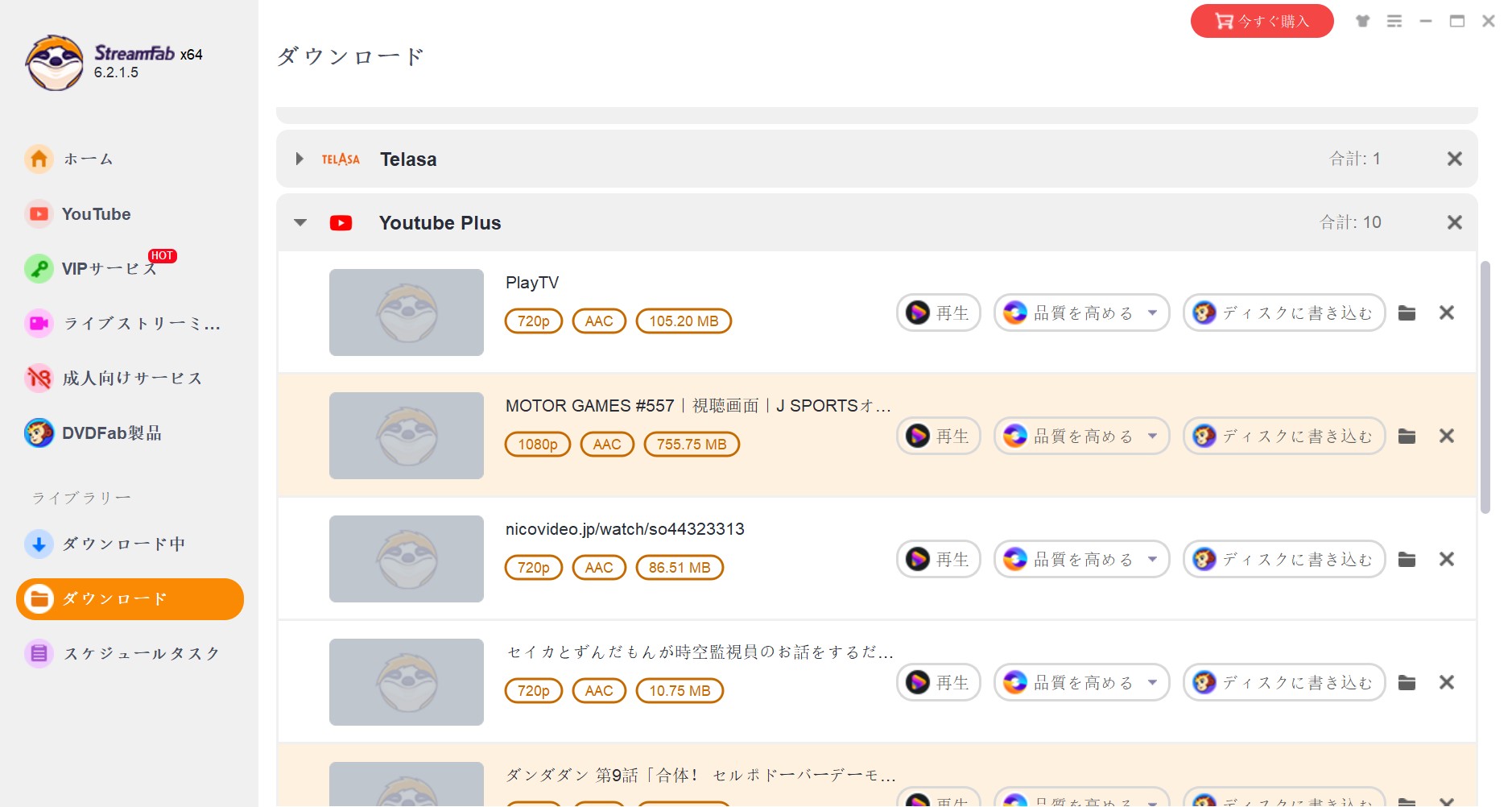This screenshot has height=807, width=1512.
Task: Expand the Telasa download group
Action: [x=299, y=159]
